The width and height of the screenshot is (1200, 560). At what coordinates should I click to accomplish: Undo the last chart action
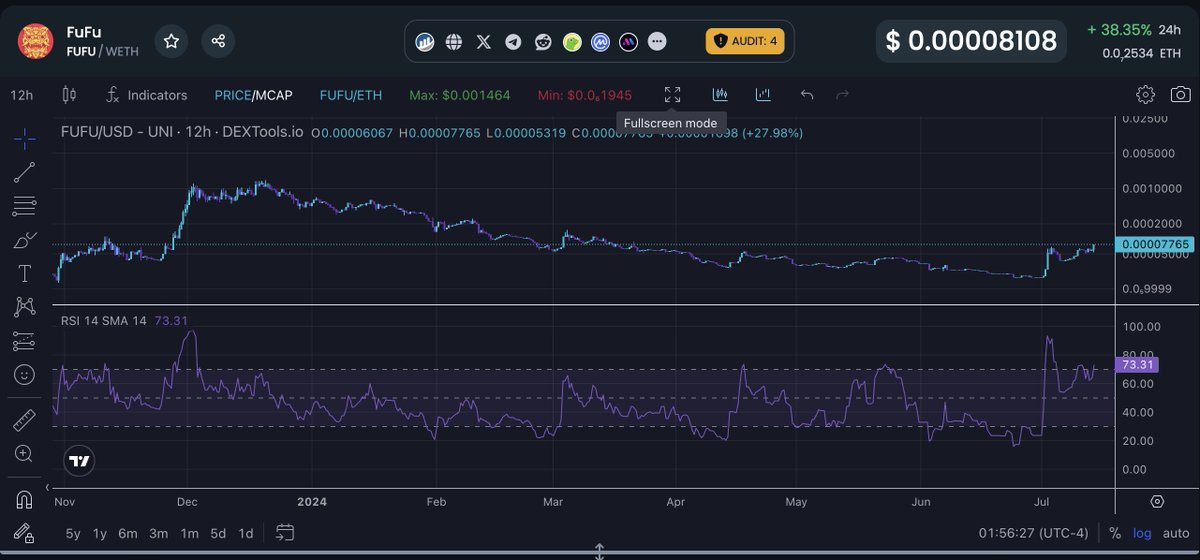pos(807,94)
